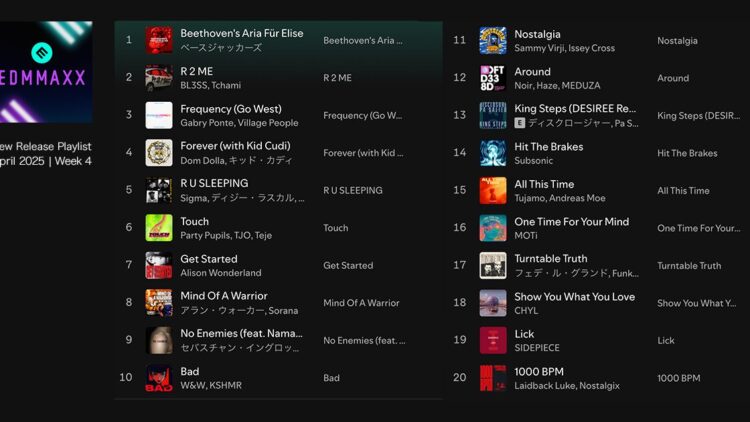Viewport: 750px width, 422px height.
Task: Select track title Mind Of A Warrior
Action: [224, 296]
